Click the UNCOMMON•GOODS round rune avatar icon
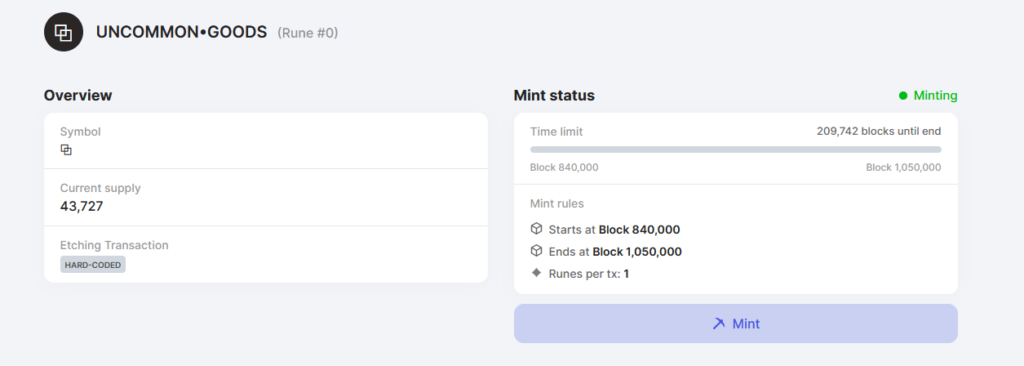Viewport: 1024px width, 366px height. (63, 32)
